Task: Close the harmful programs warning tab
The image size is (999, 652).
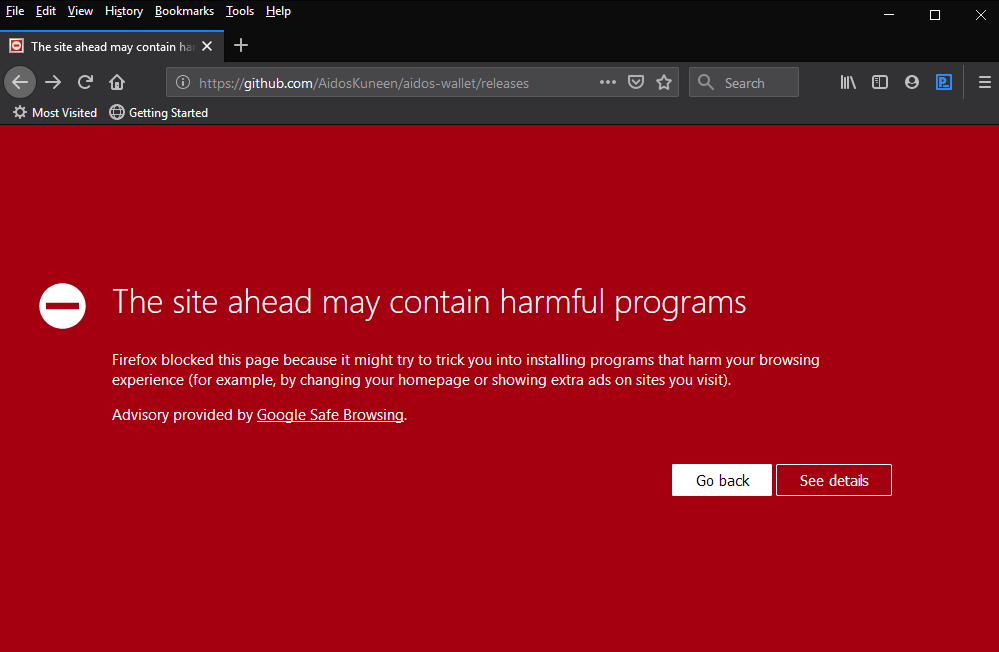Action: tap(207, 47)
